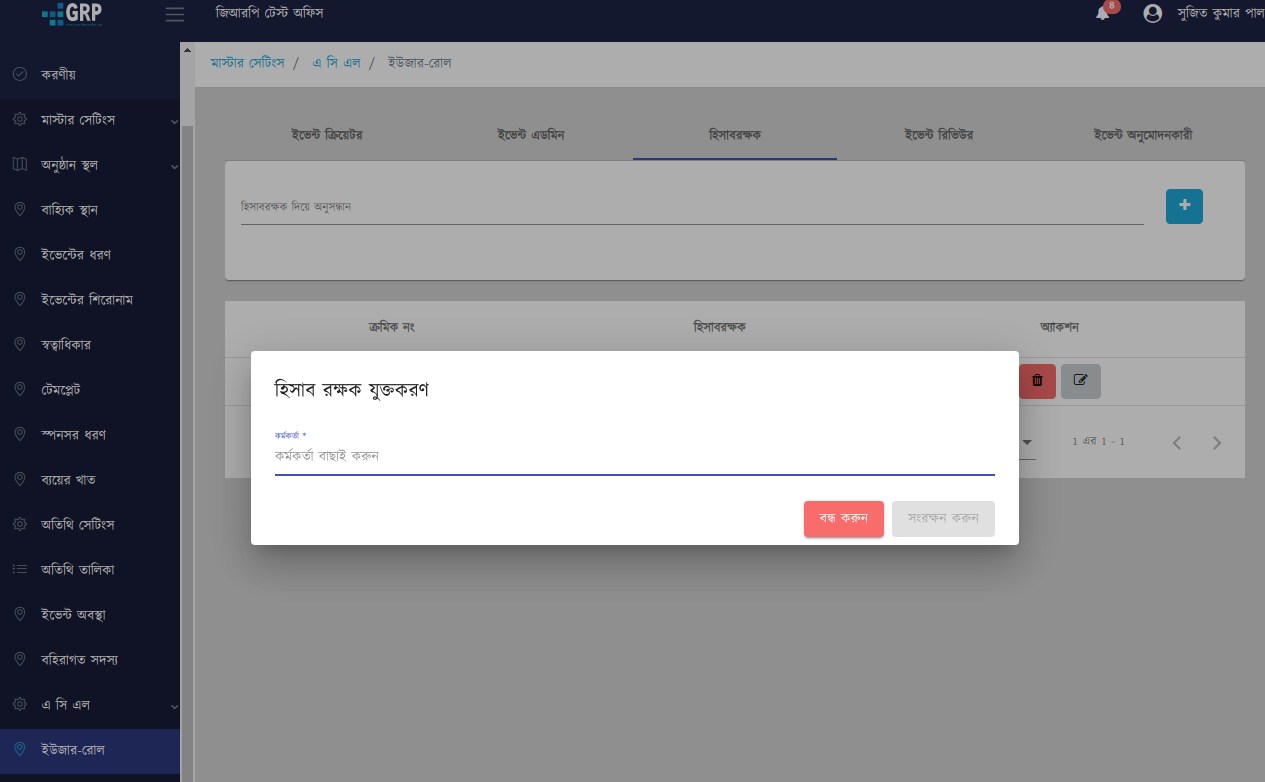Open the rows-per-page dropdown arrow
Viewport: 1265px width, 782px height.
[1026, 442]
